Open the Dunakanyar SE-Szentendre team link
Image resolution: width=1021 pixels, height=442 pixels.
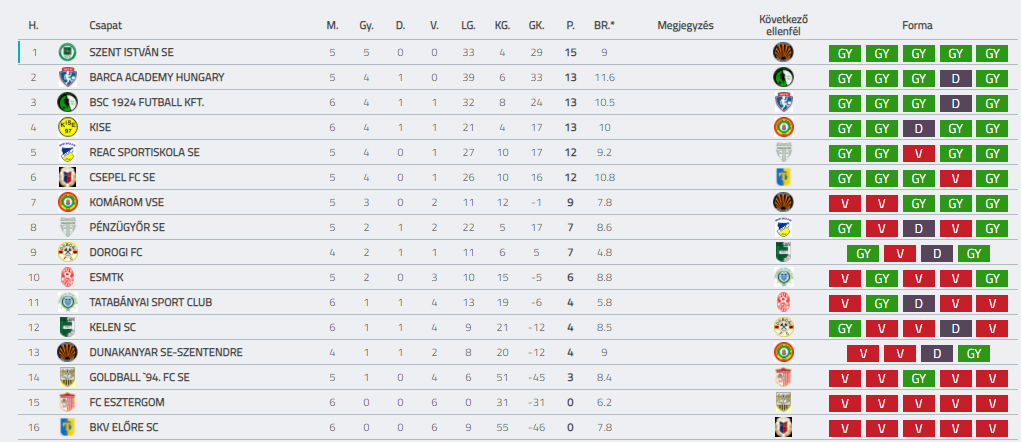point(165,352)
